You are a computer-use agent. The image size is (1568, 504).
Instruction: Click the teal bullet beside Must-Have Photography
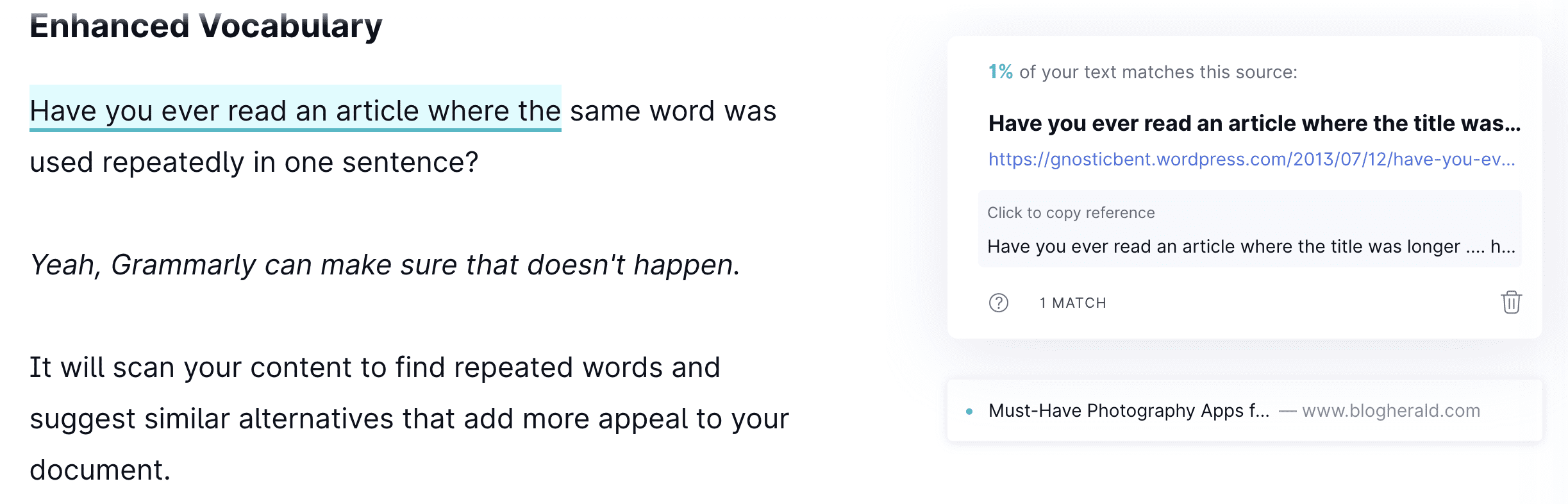click(x=969, y=412)
